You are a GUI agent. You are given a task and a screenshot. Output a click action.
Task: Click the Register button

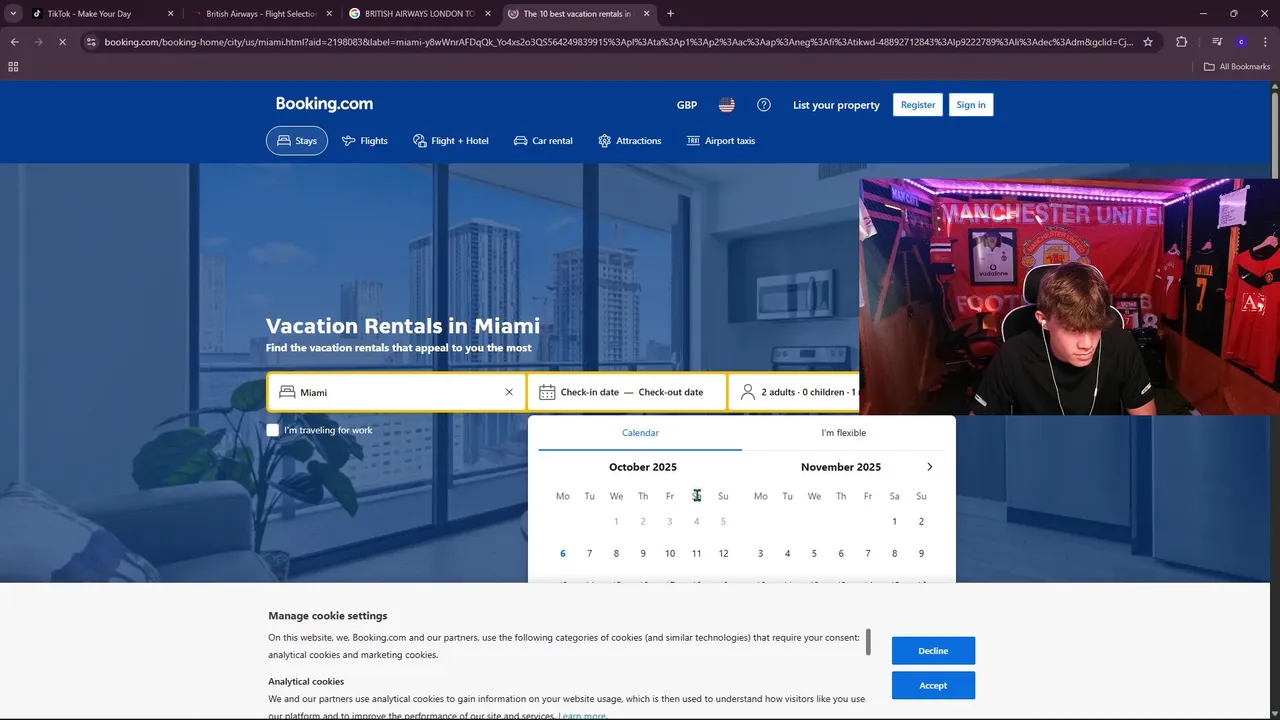pyautogui.click(x=918, y=105)
